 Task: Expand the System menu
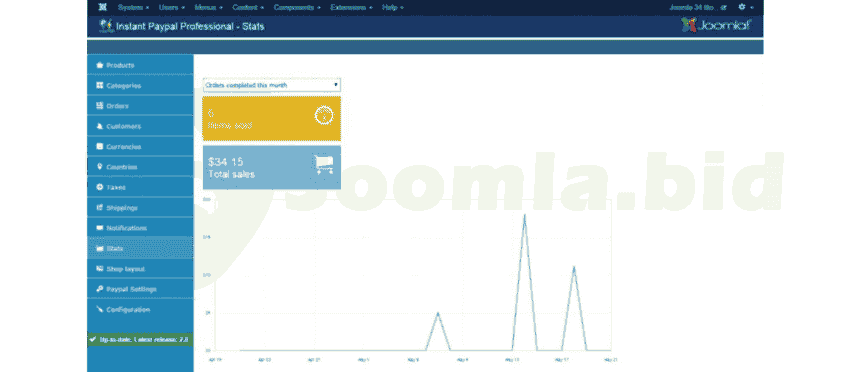(133, 8)
